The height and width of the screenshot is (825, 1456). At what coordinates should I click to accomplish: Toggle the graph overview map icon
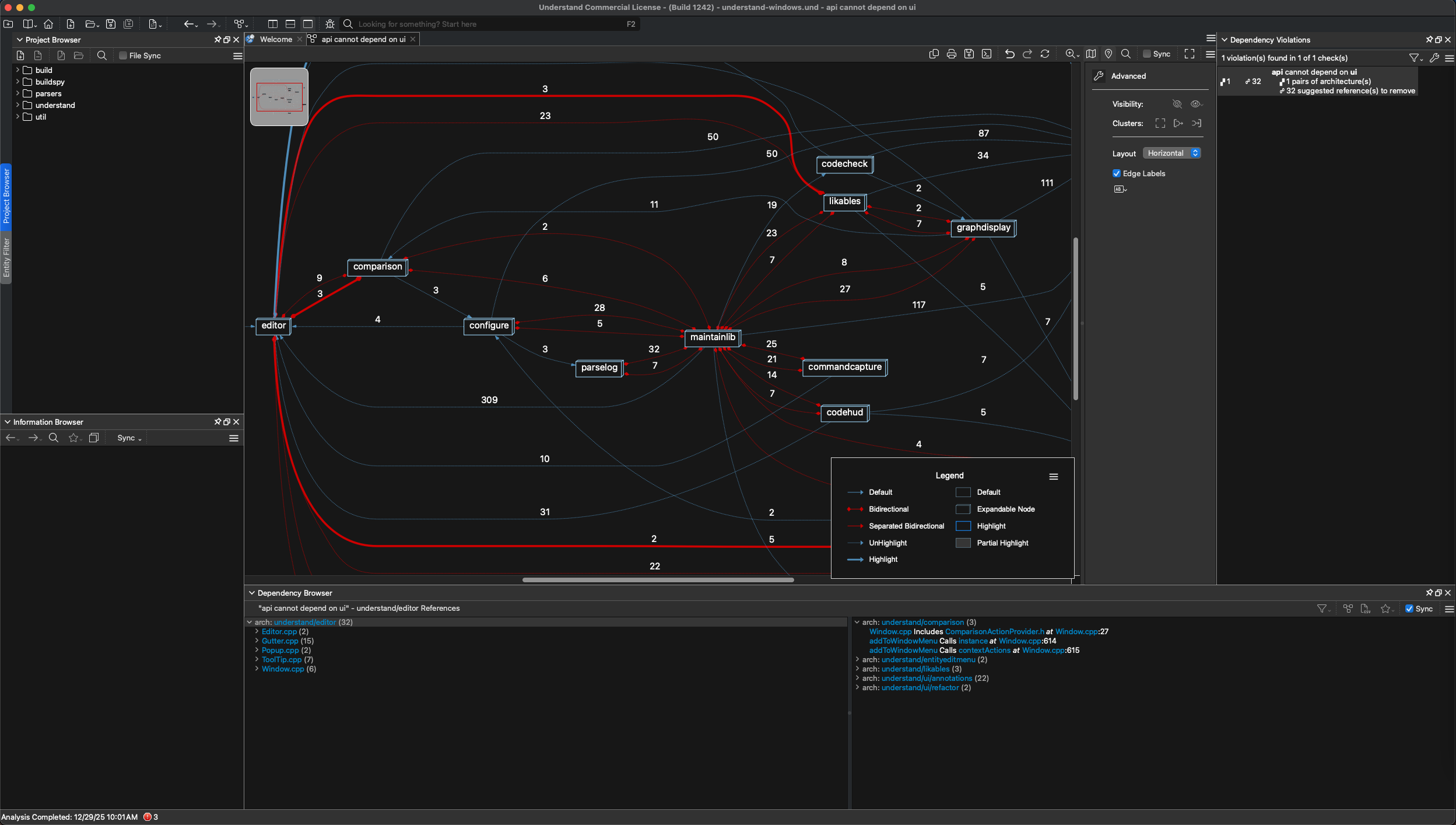coord(1091,54)
